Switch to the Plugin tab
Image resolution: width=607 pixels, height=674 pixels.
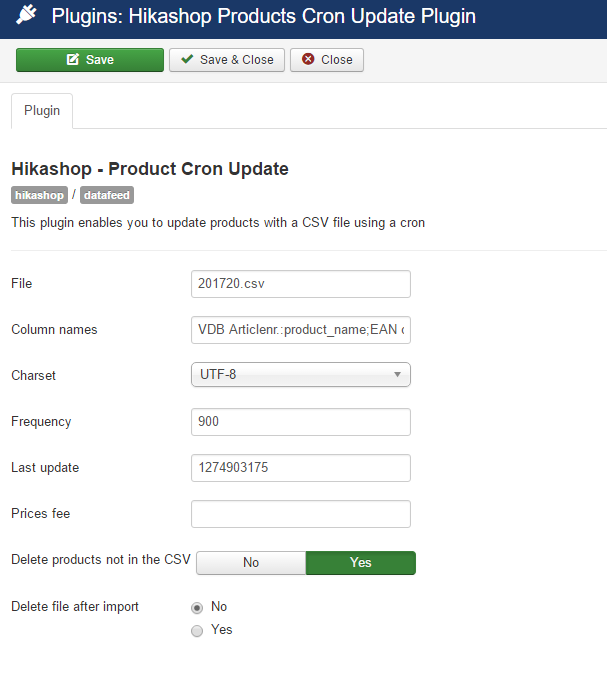coord(42,111)
